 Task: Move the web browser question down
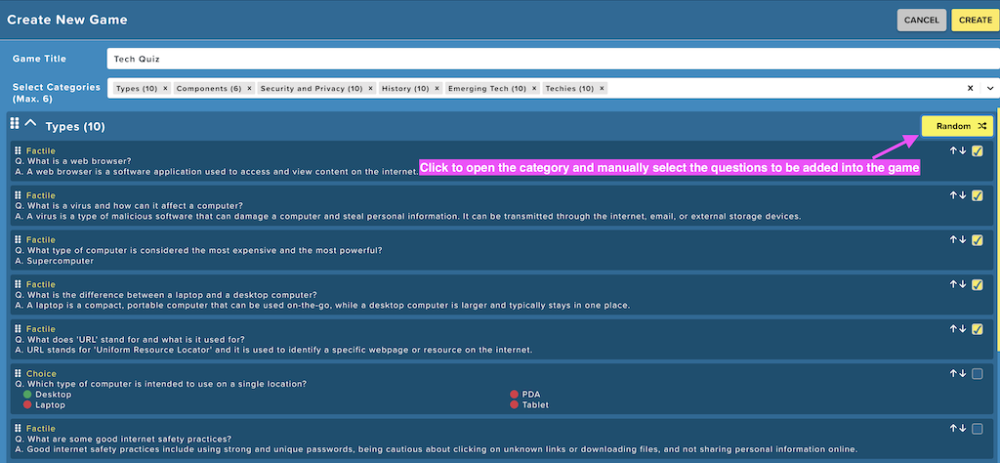(x=963, y=151)
